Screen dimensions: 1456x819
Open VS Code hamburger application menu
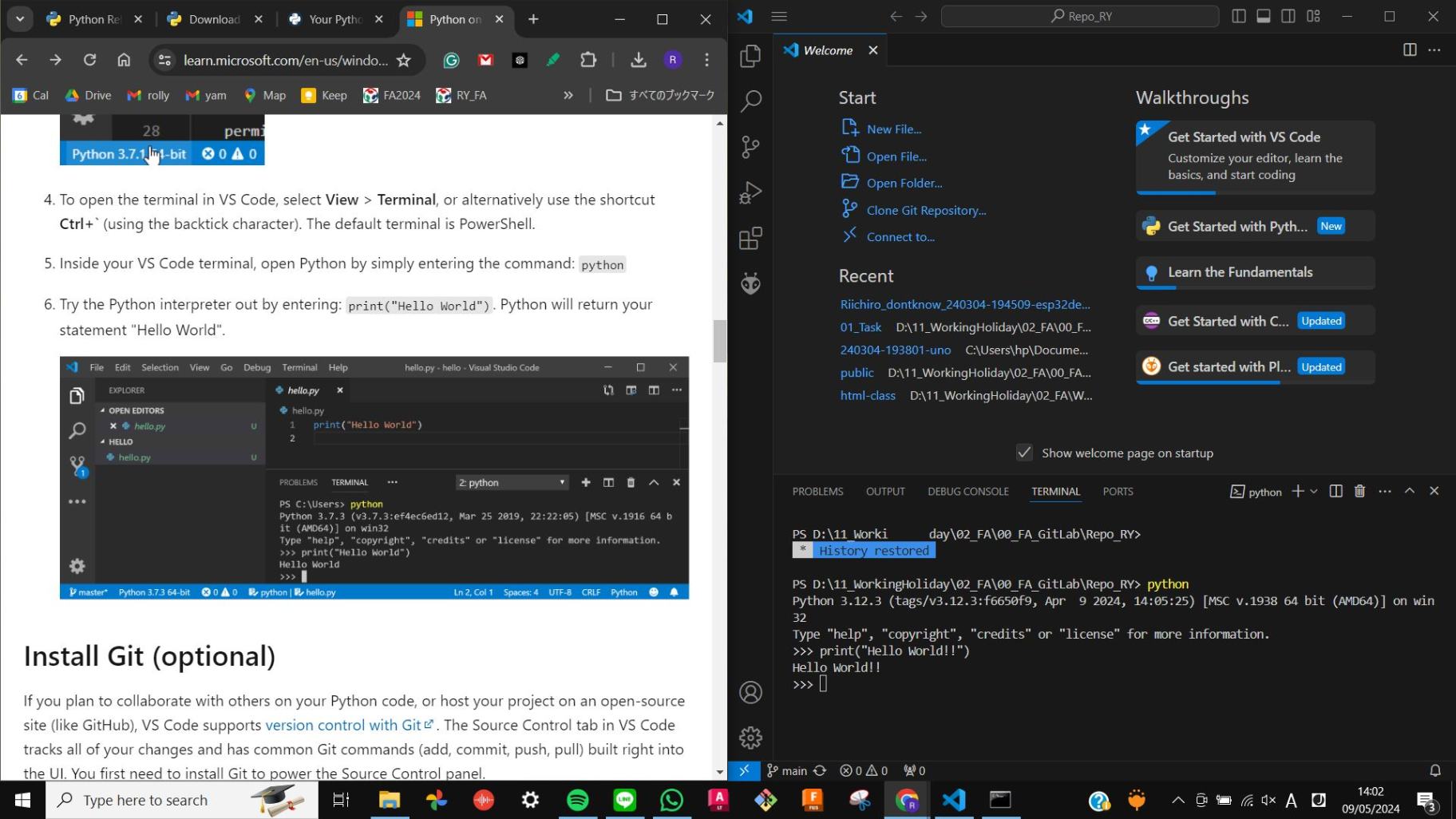779,16
